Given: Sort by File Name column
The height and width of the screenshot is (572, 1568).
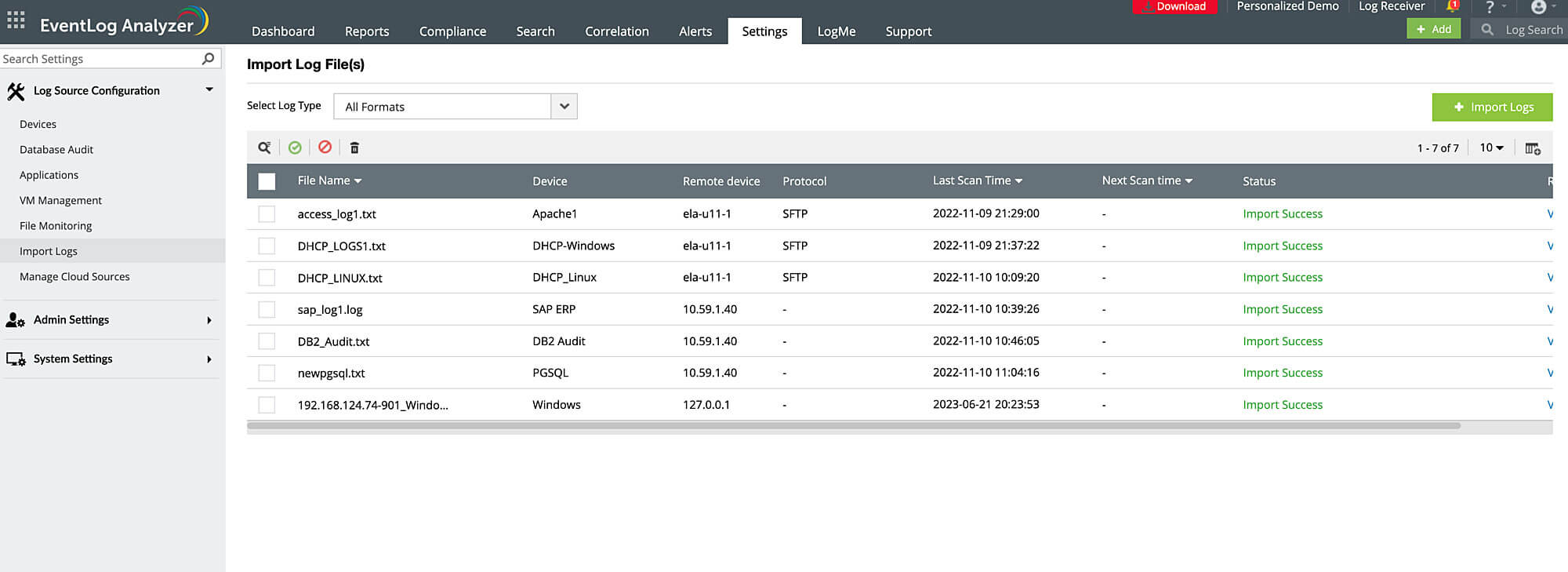Looking at the screenshot, I should [x=329, y=180].
